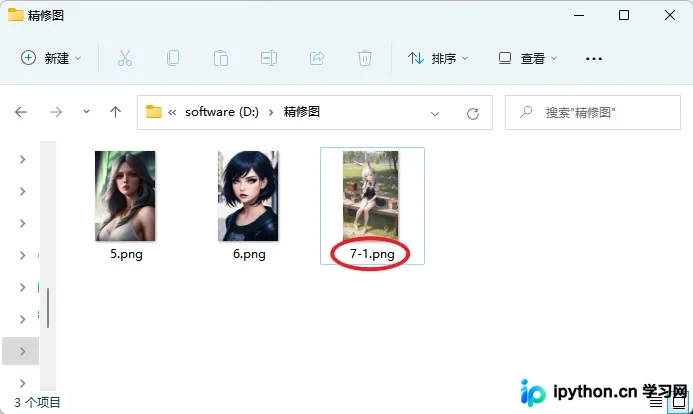Maximize the 精修图 window
693x414 pixels.
coord(624,15)
